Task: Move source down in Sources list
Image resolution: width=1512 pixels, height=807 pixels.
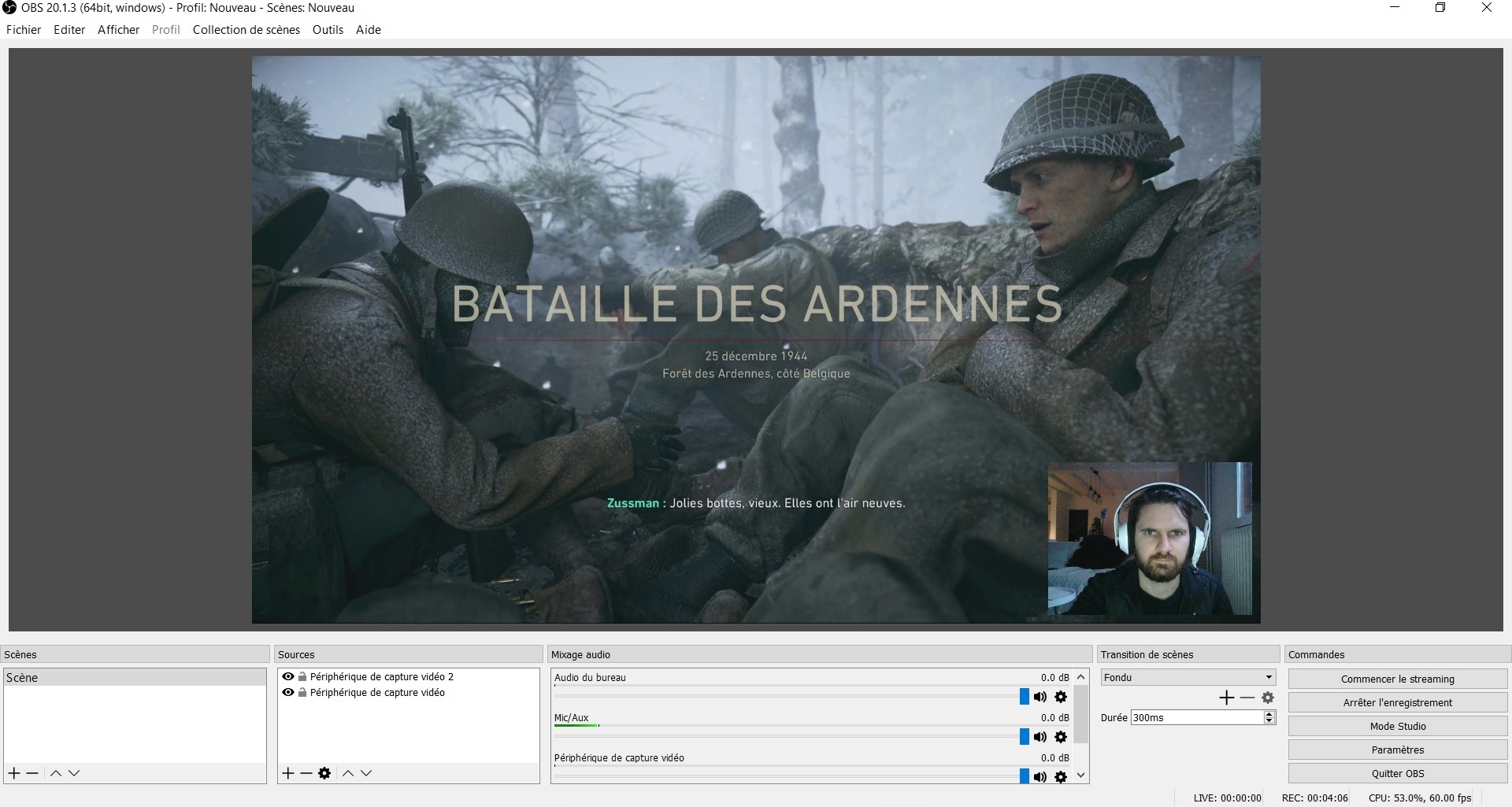Action: 366,773
